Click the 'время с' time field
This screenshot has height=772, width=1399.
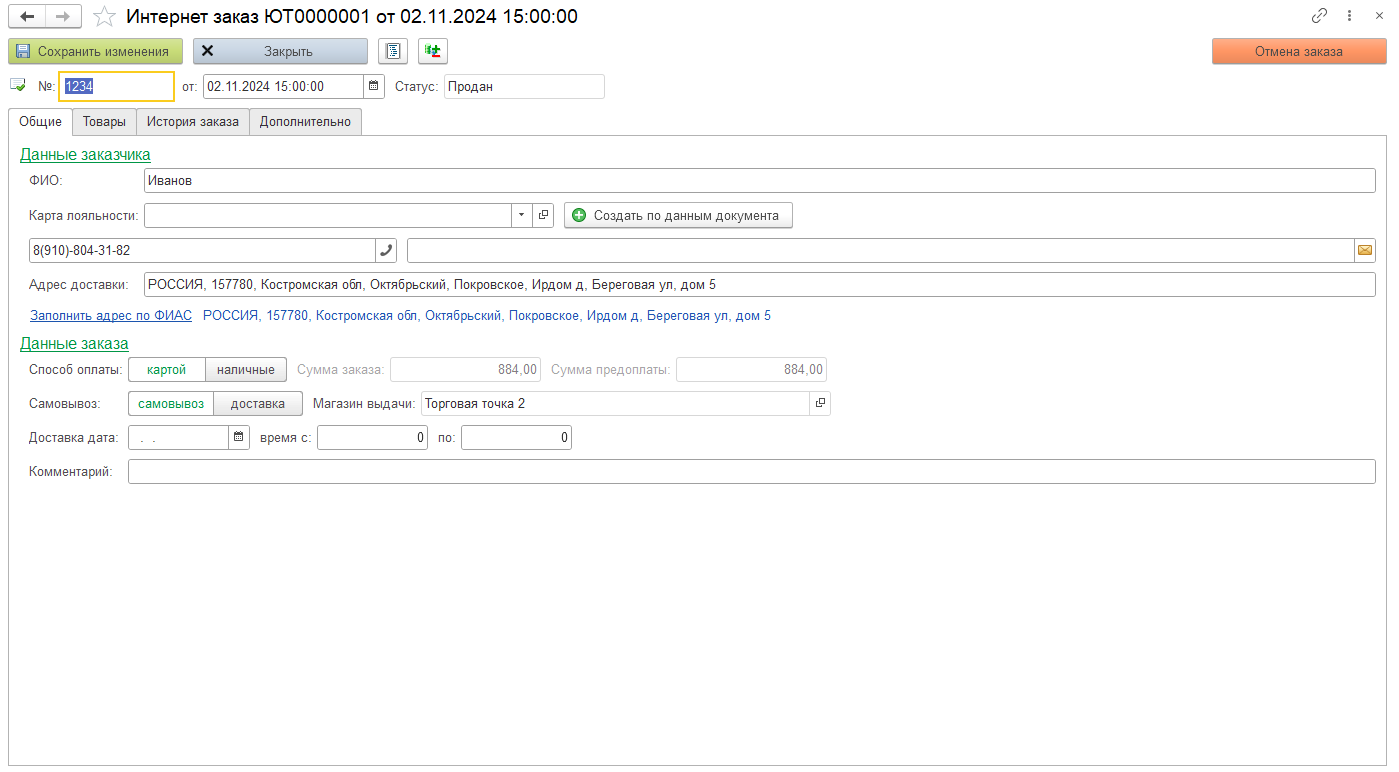point(372,437)
